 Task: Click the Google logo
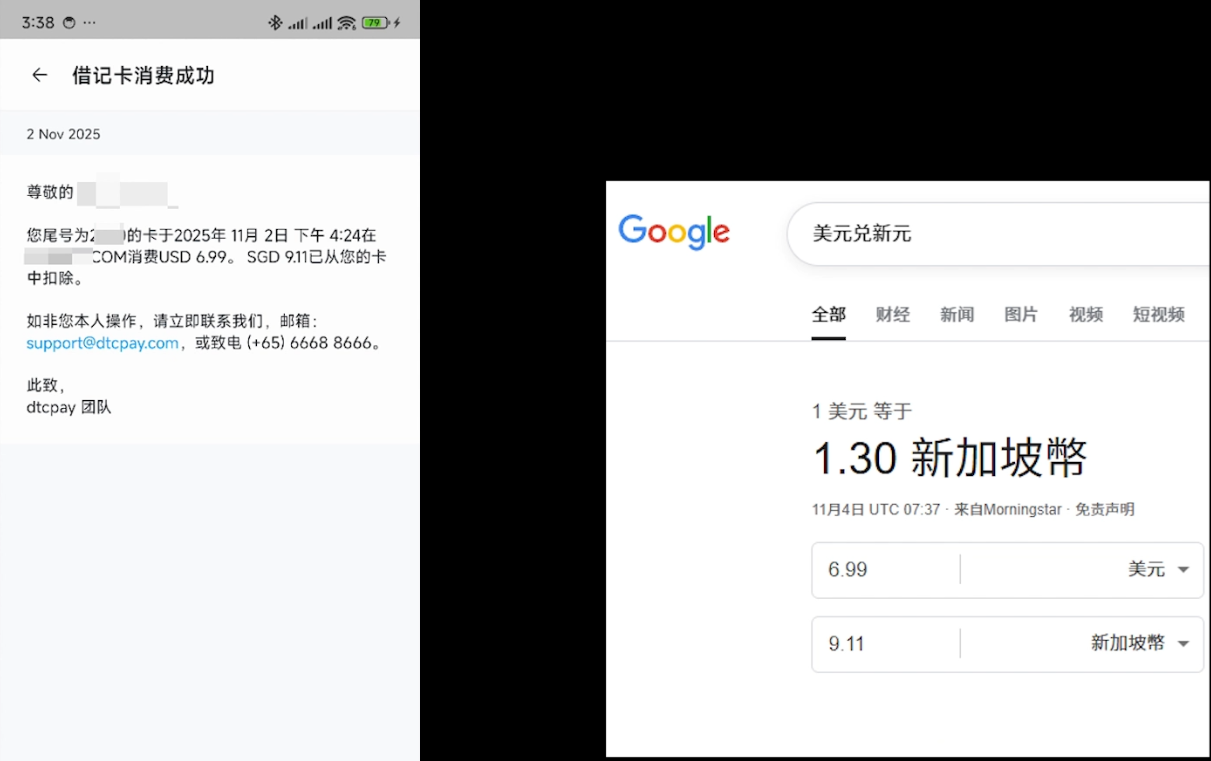click(x=674, y=232)
